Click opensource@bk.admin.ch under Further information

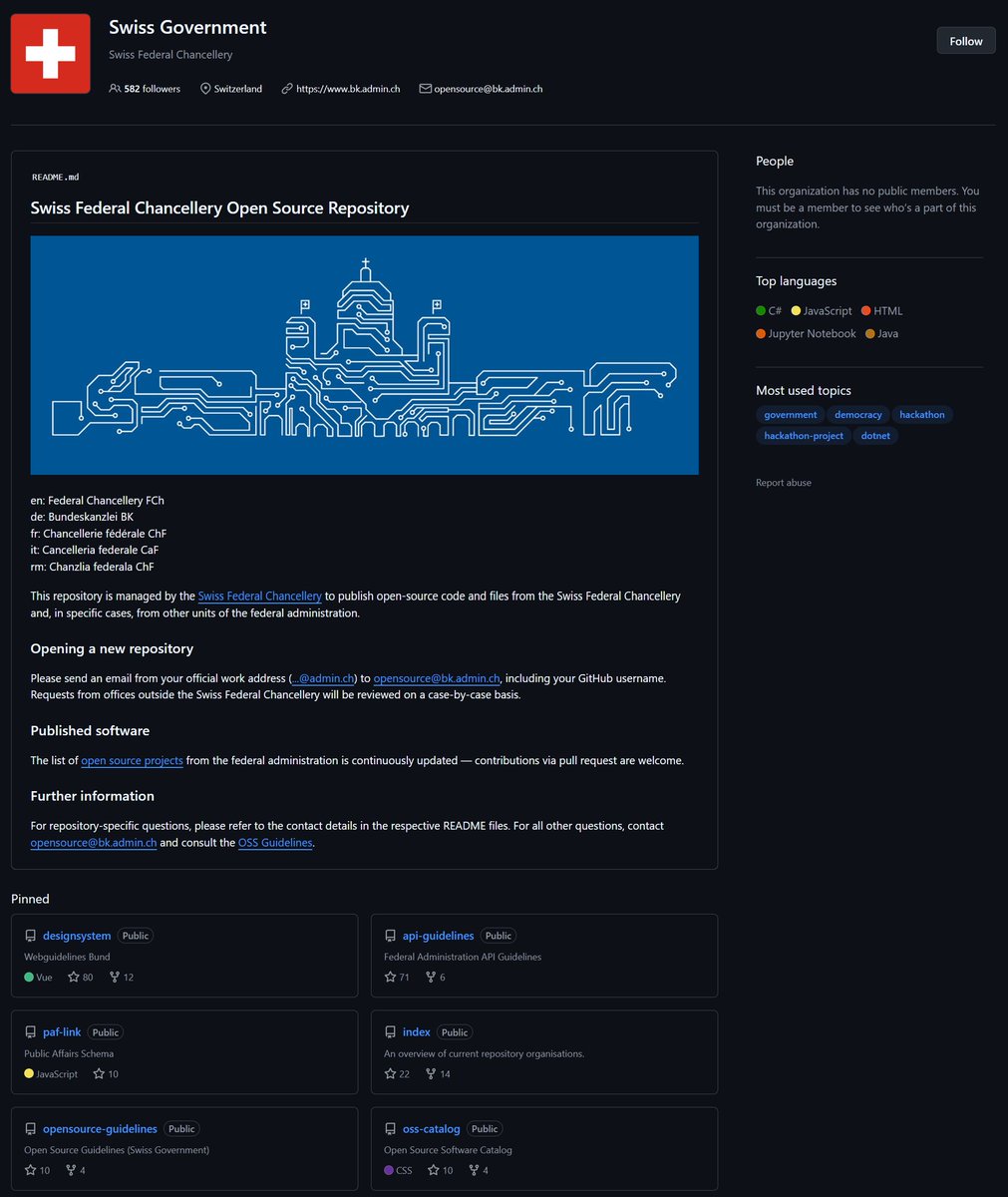click(x=94, y=843)
